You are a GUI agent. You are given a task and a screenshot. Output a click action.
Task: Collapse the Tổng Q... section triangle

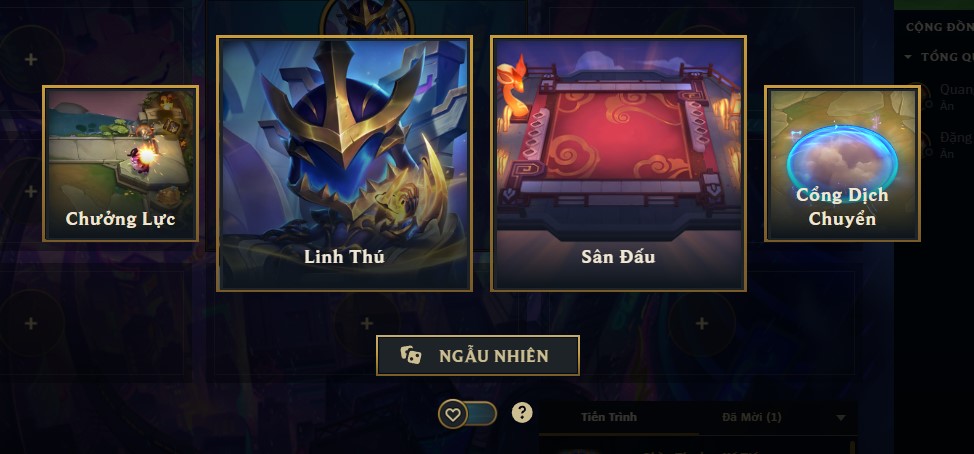[x=908, y=57]
